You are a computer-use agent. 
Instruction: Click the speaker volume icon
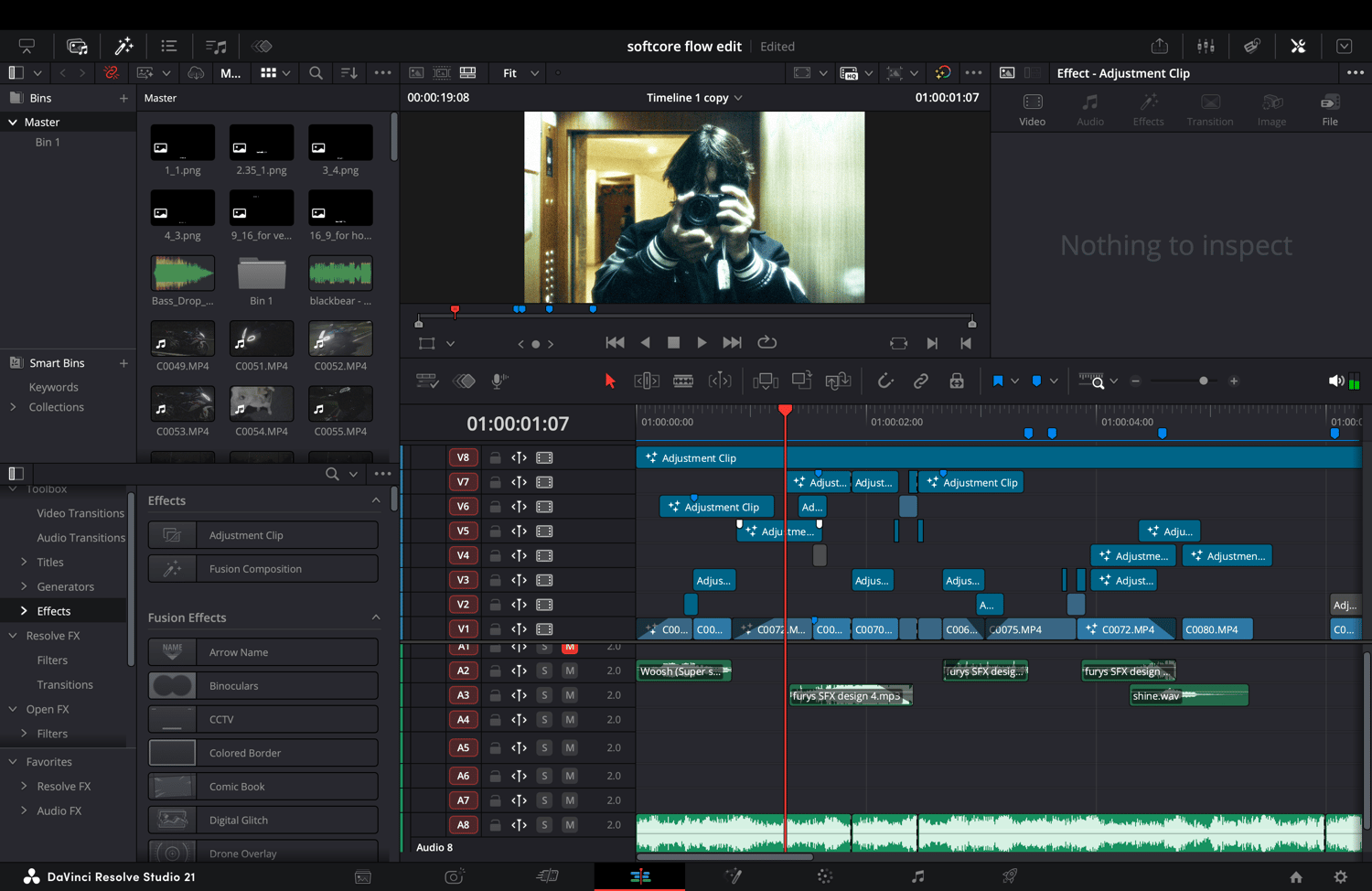coord(1336,381)
